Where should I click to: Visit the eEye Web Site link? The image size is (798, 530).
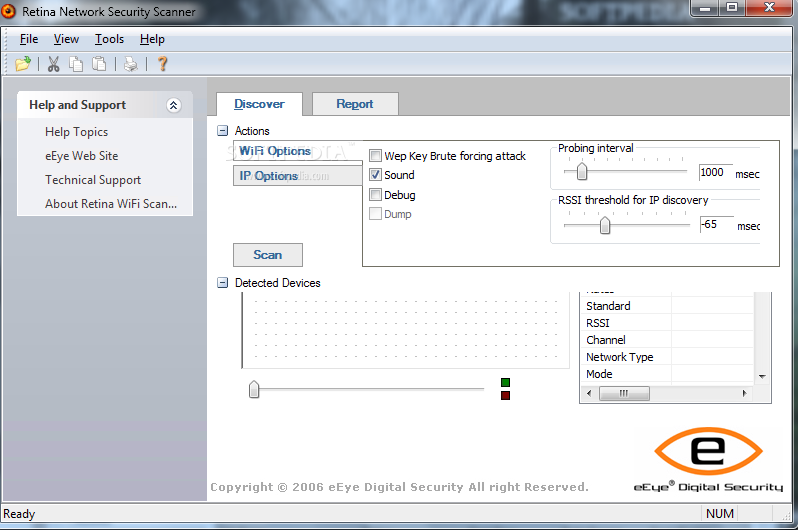(x=81, y=156)
